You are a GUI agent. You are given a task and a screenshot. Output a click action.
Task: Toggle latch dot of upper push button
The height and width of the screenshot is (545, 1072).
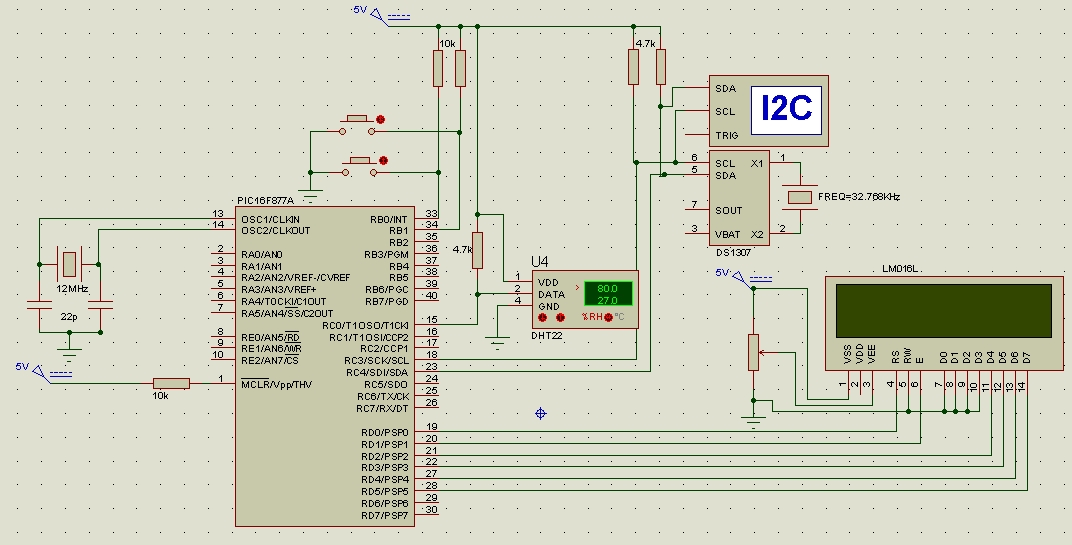pyautogui.click(x=381, y=120)
